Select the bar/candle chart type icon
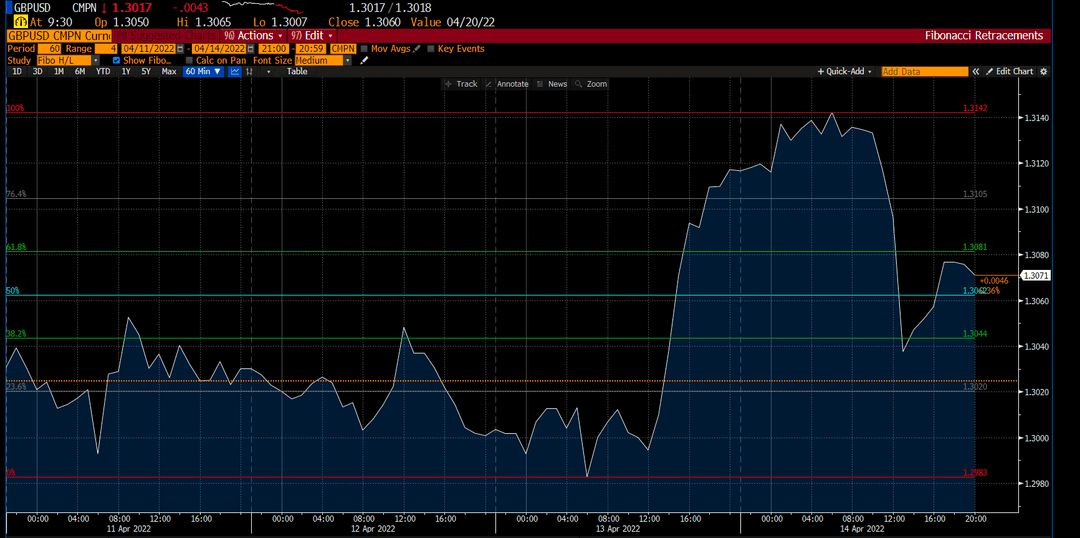The width and height of the screenshot is (1080, 538). coord(248,72)
